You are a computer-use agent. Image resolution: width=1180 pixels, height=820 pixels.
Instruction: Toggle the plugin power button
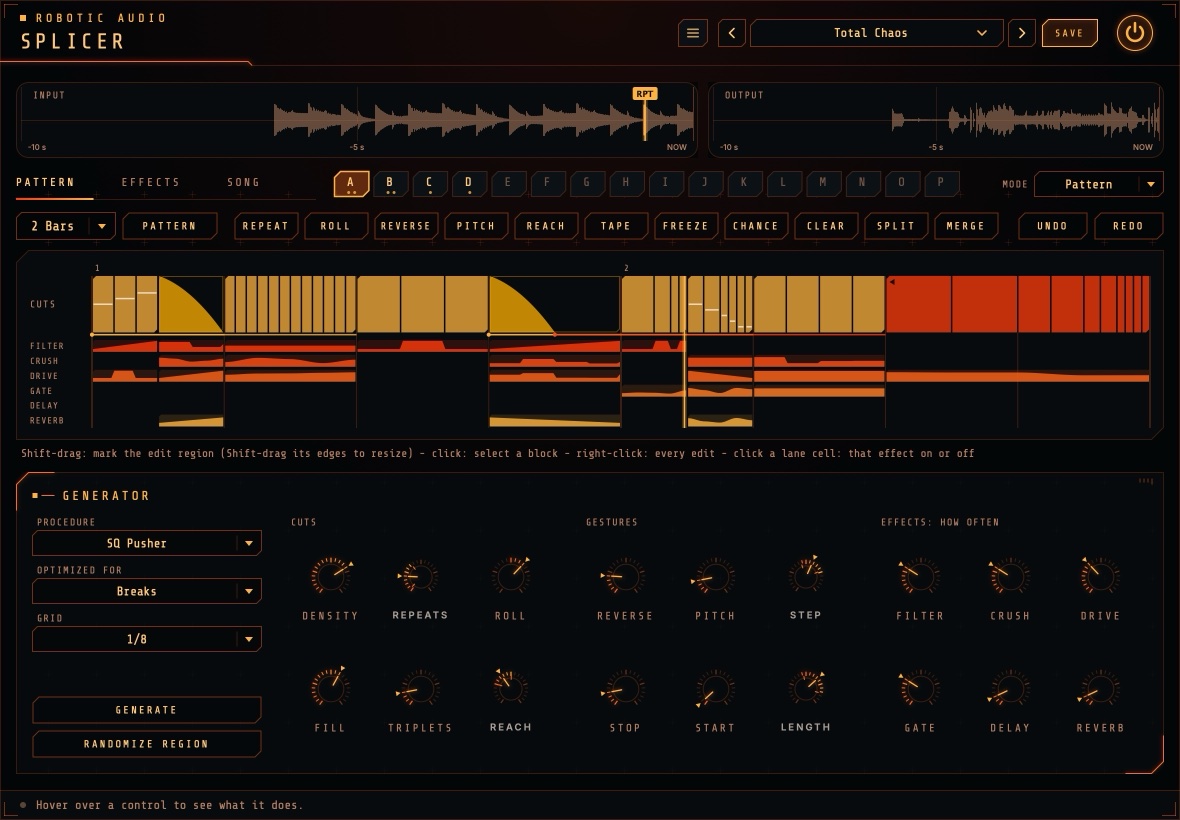tap(1134, 33)
